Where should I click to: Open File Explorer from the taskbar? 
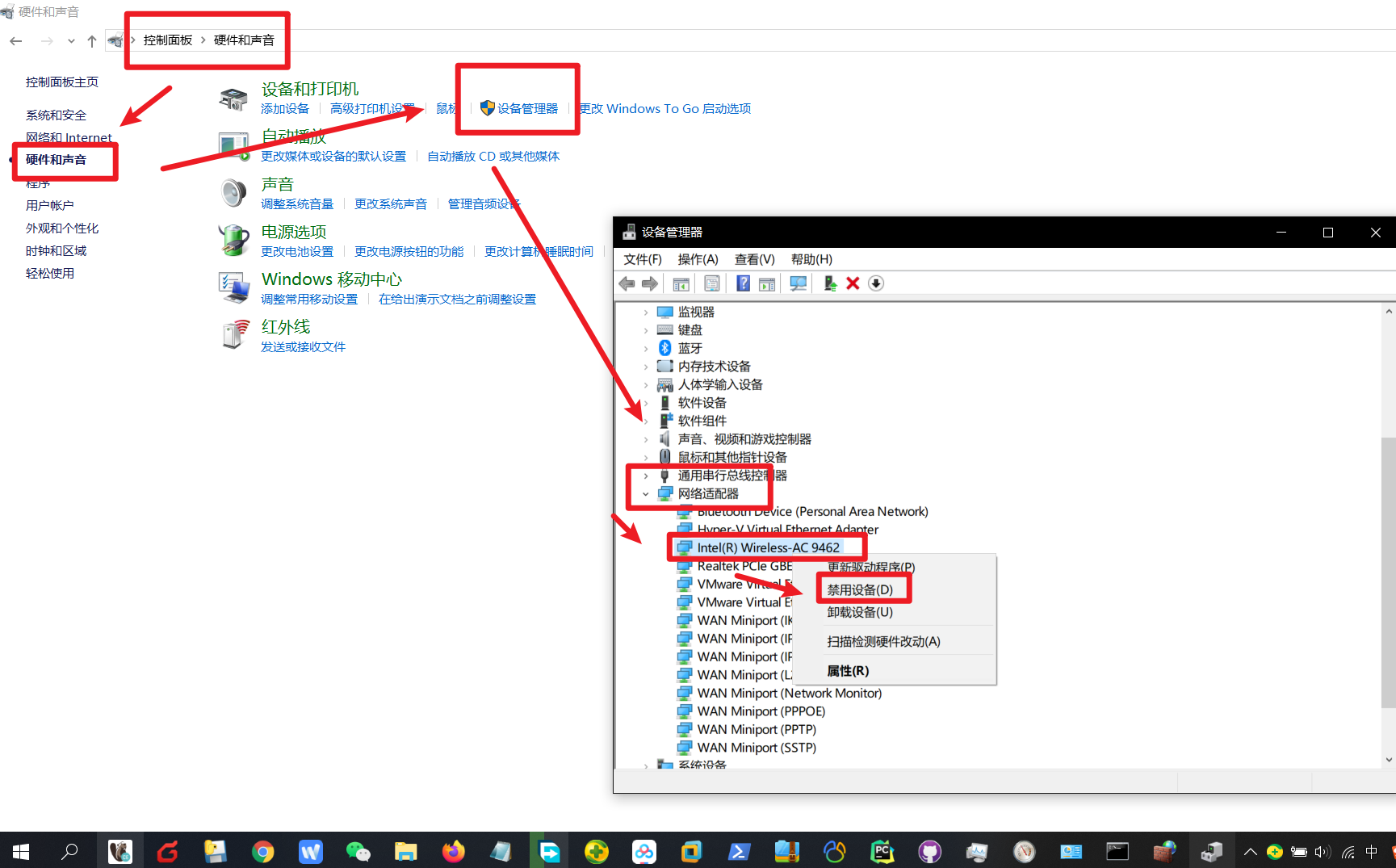[x=405, y=851]
